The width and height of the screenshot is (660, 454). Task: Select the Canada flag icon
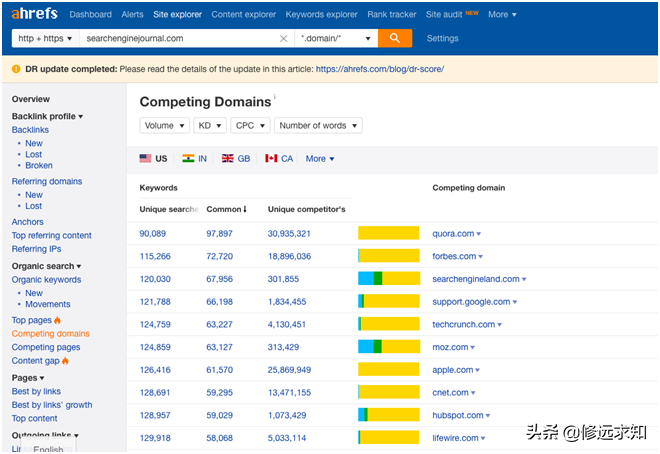[271, 158]
